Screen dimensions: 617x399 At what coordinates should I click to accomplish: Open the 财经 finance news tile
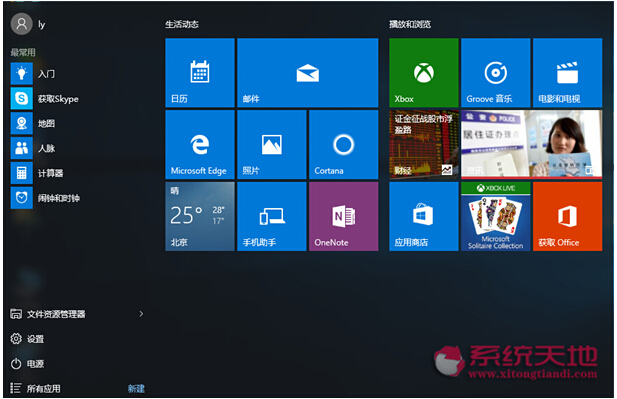424,144
